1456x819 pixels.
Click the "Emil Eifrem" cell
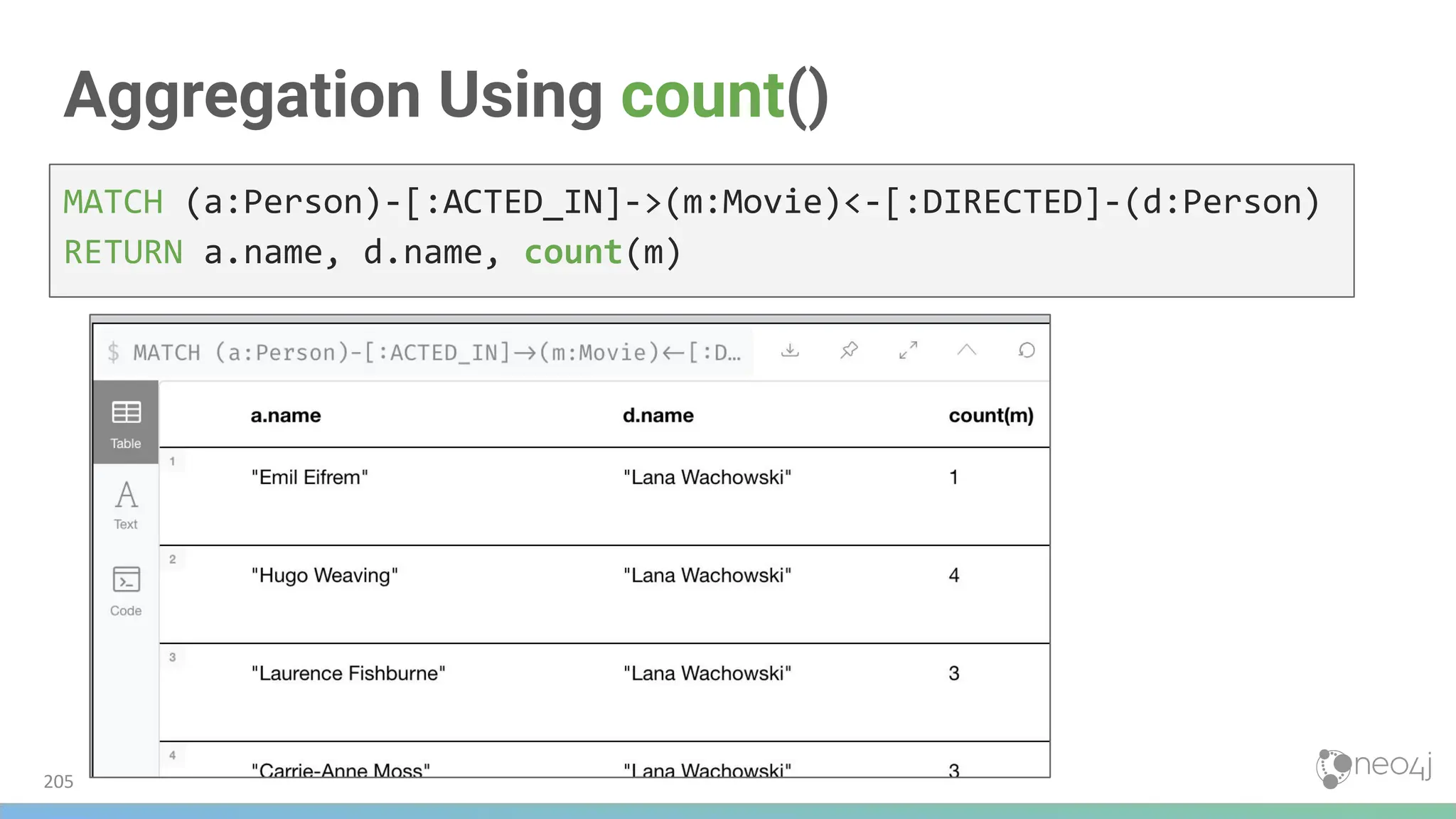(x=310, y=477)
